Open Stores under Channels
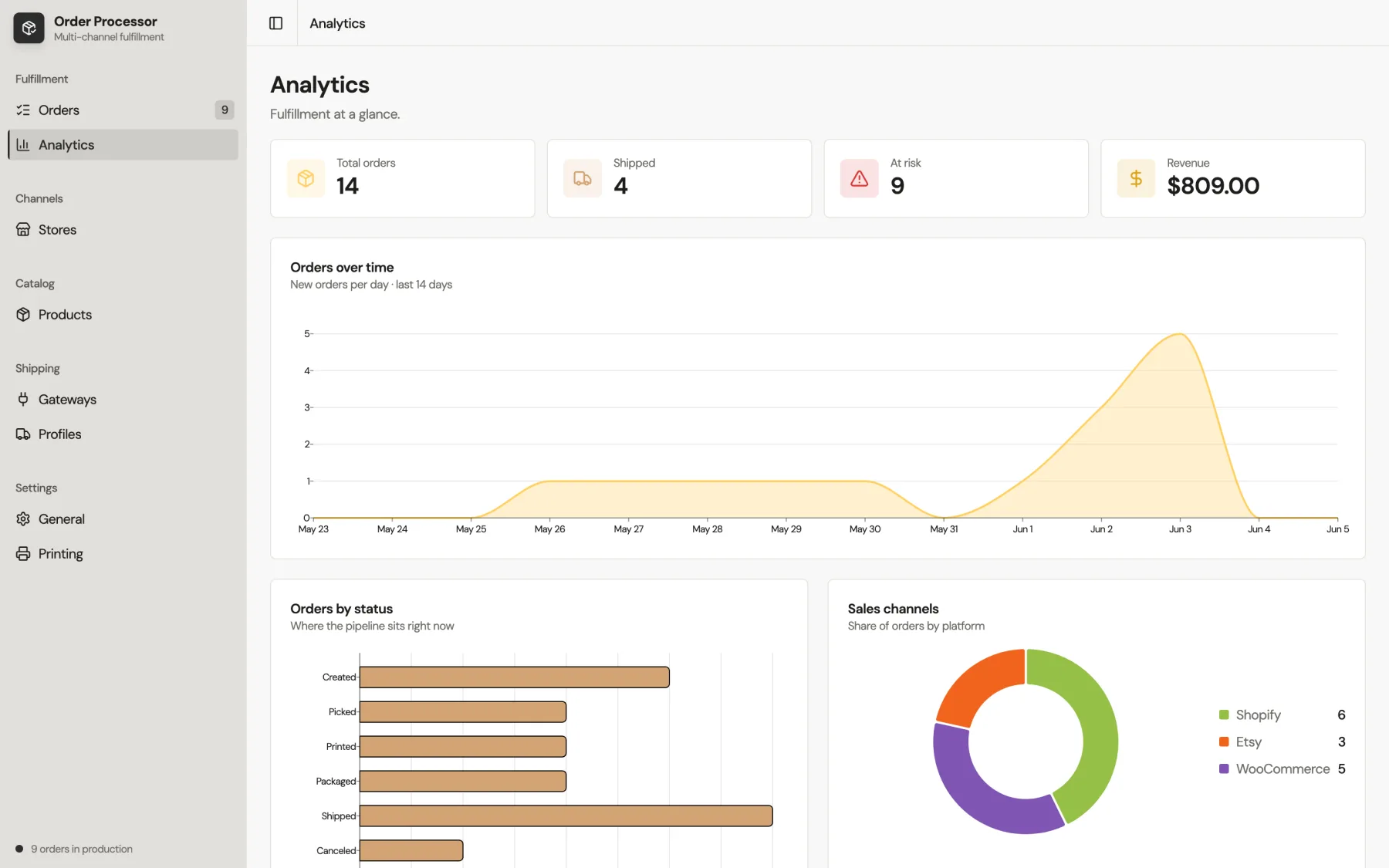1389x868 pixels. click(x=123, y=230)
